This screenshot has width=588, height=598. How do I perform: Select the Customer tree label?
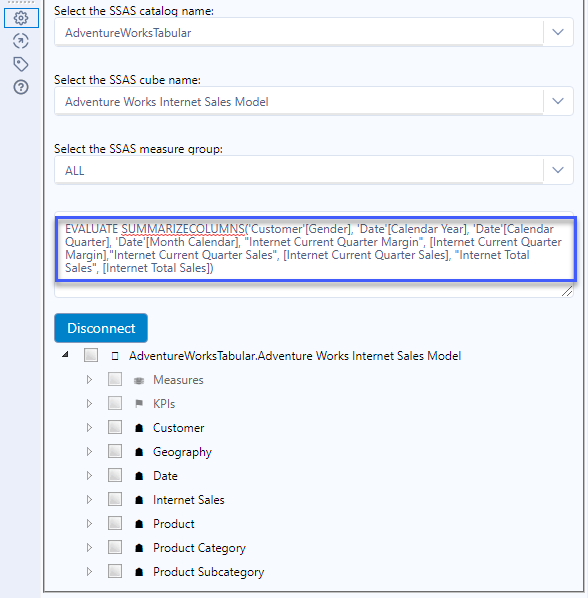coord(178,428)
